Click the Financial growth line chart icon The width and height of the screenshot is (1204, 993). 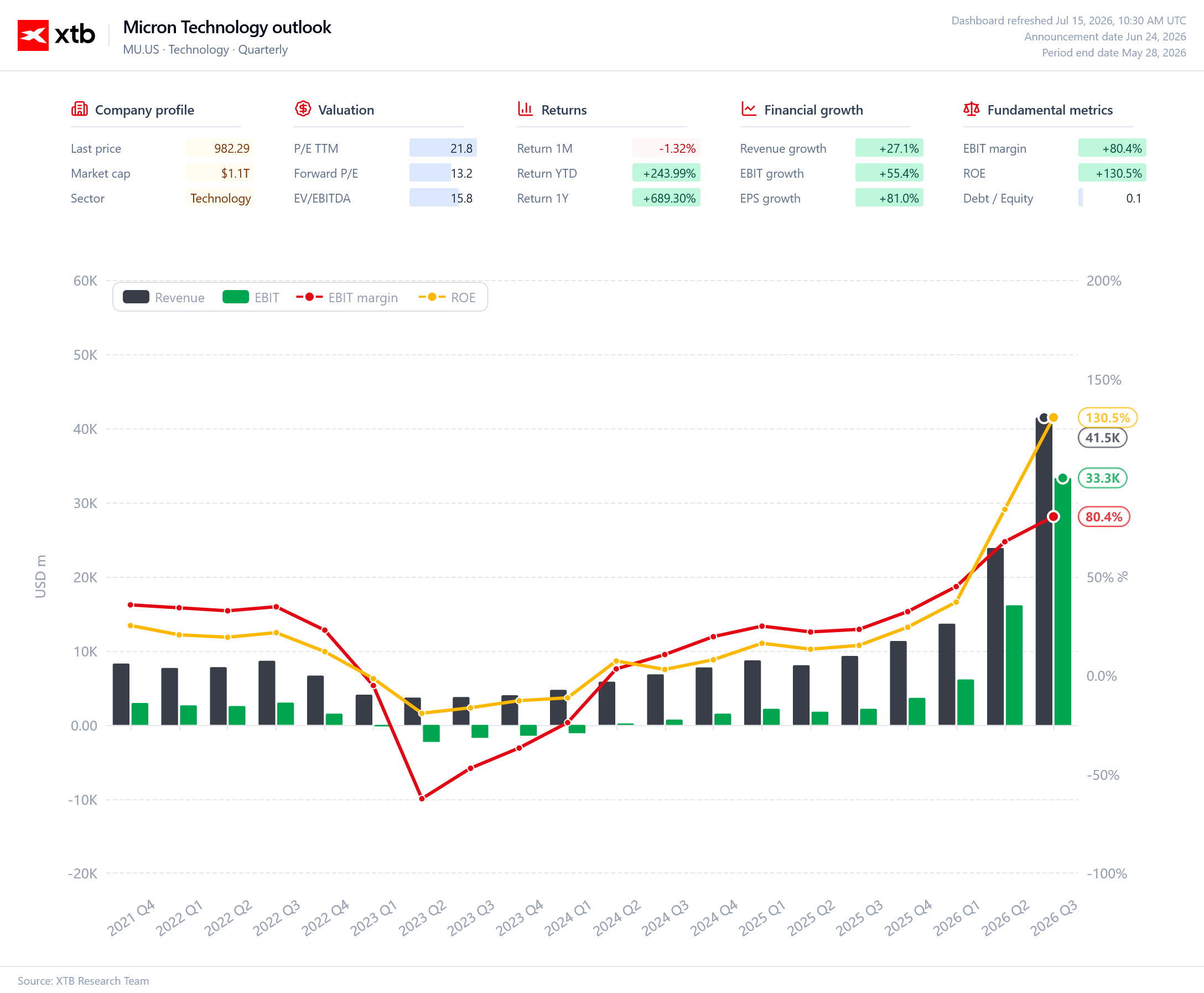click(x=749, y=108)
